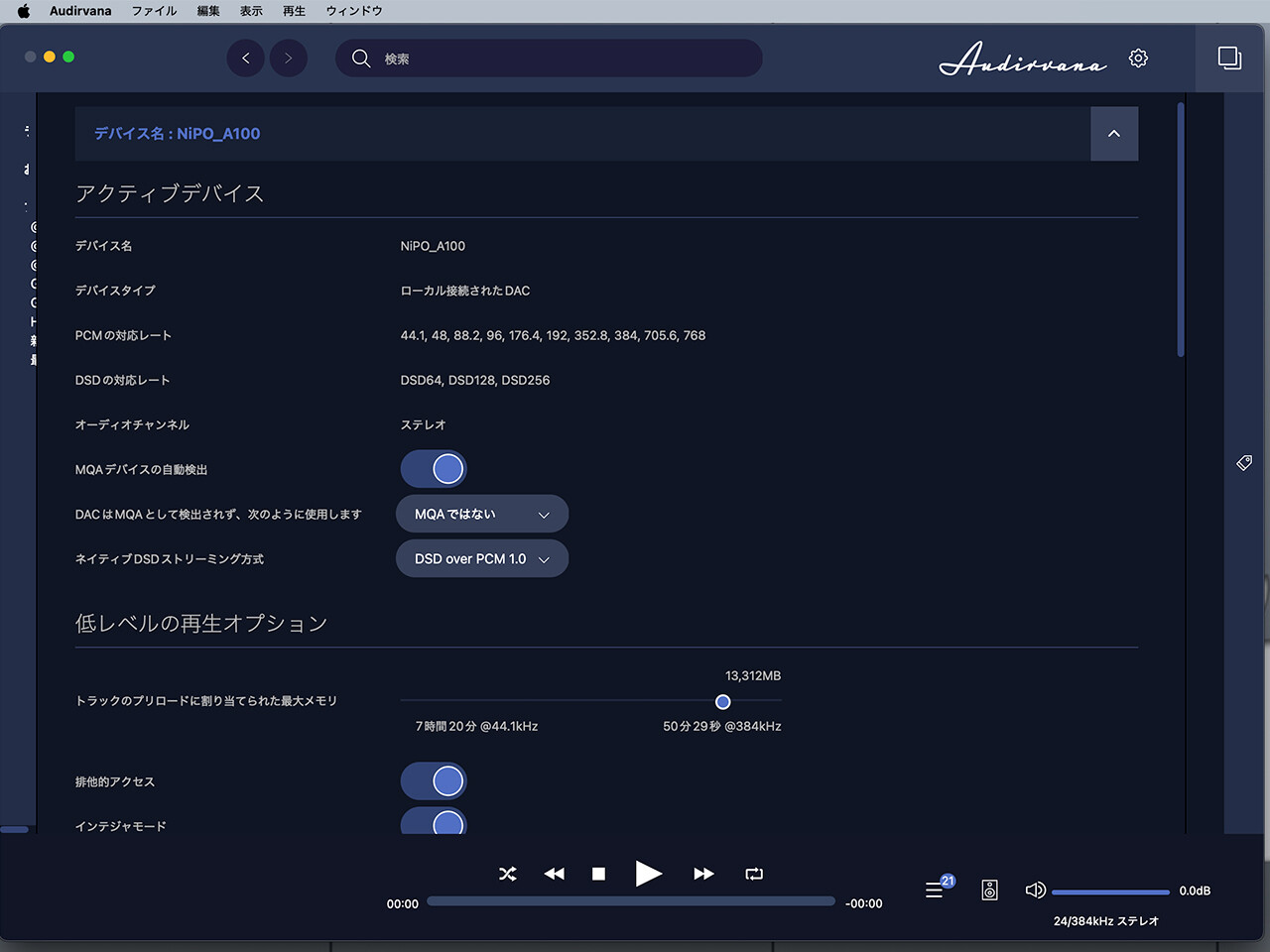This screenshot has height=952, width=1270.
Task: Open the tag panel icon at right edge
Action: coord(1244,463)
